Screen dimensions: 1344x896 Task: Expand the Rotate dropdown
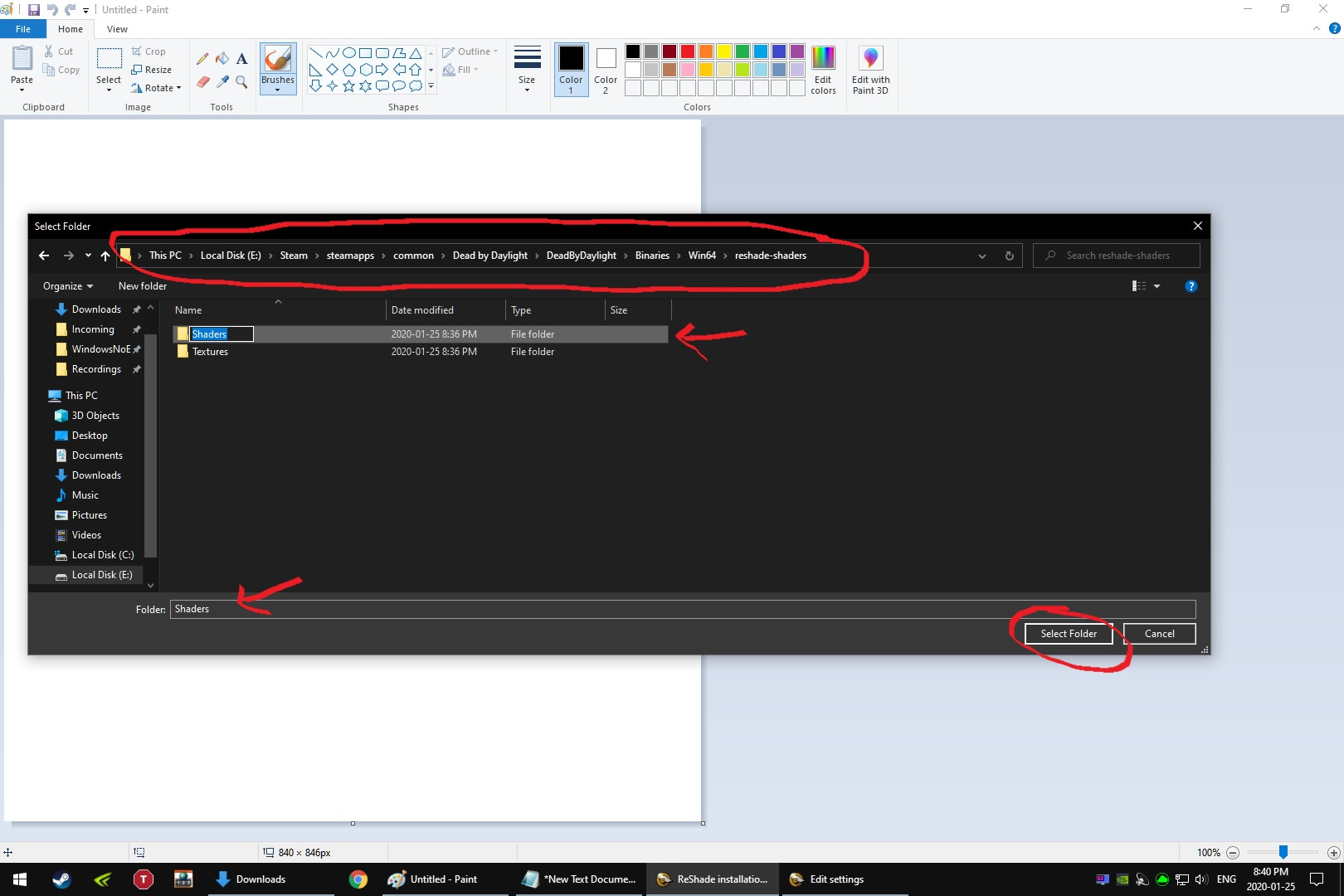click(178, 88)
